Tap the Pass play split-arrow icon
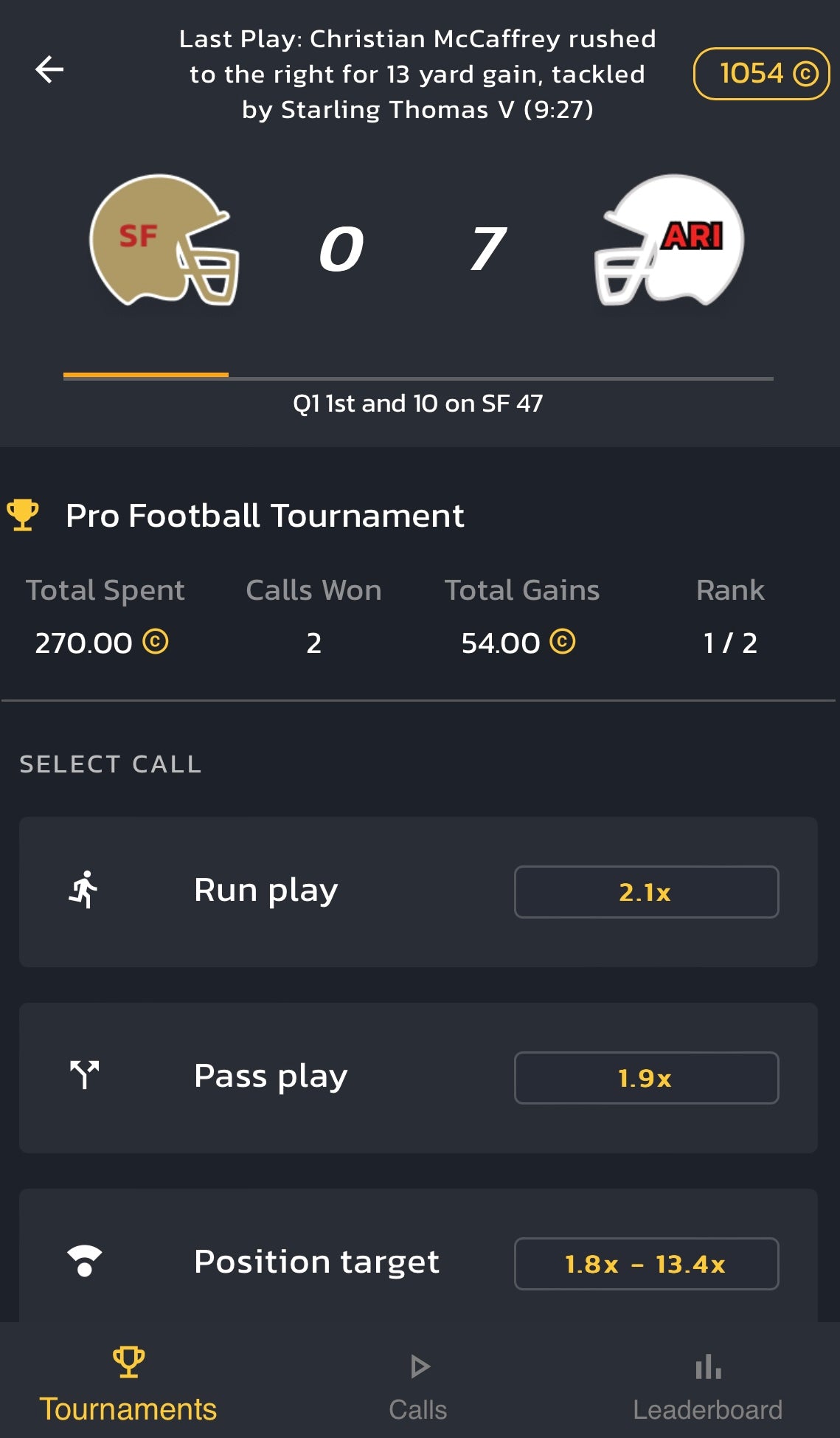Viewport: 840px width, 1438px height. (84, 1075)
